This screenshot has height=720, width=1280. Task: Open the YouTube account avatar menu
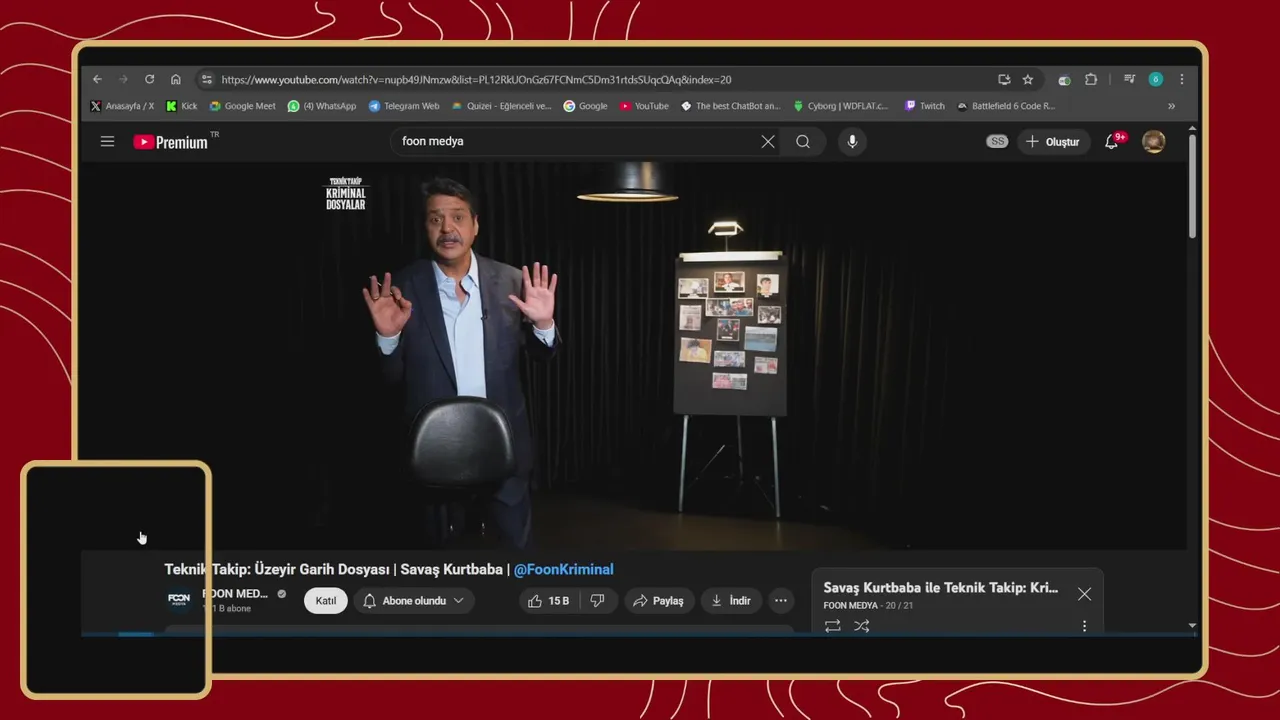tap(1154, 142)
